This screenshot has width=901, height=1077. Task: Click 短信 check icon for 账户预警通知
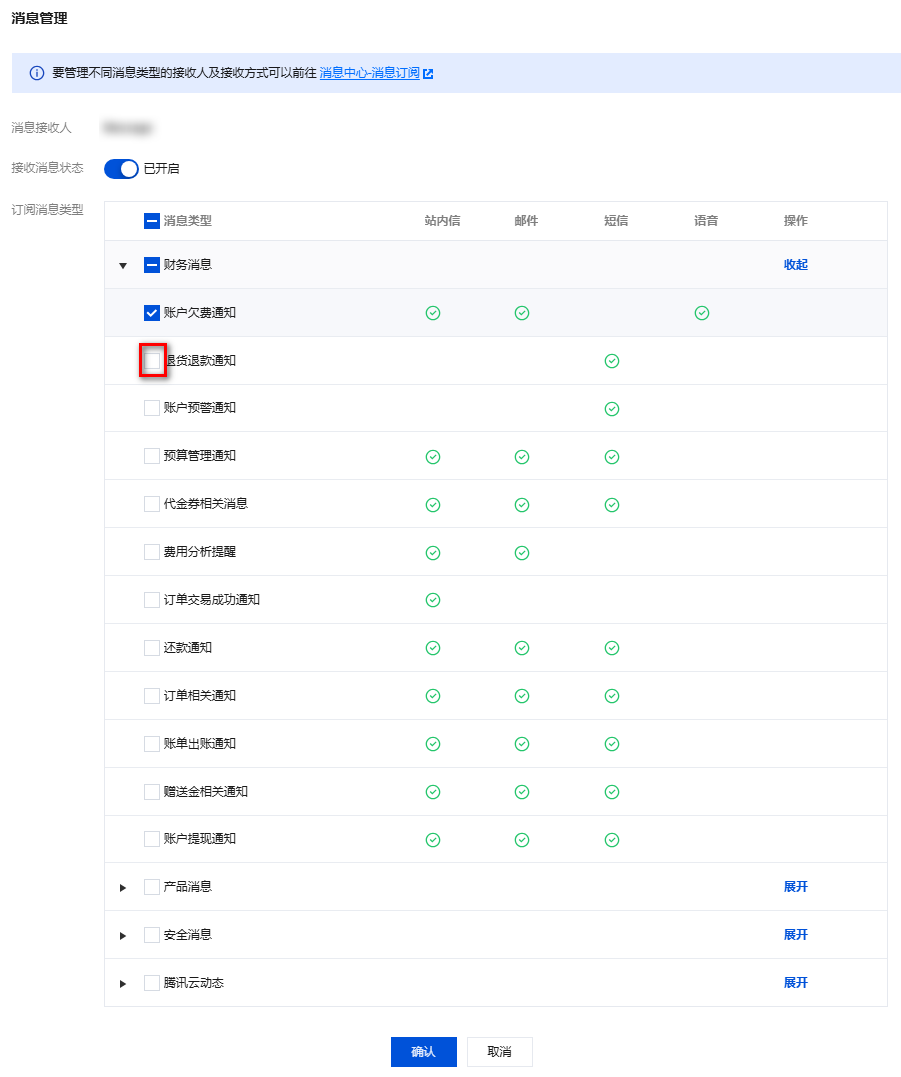click(x=612, y=409)
